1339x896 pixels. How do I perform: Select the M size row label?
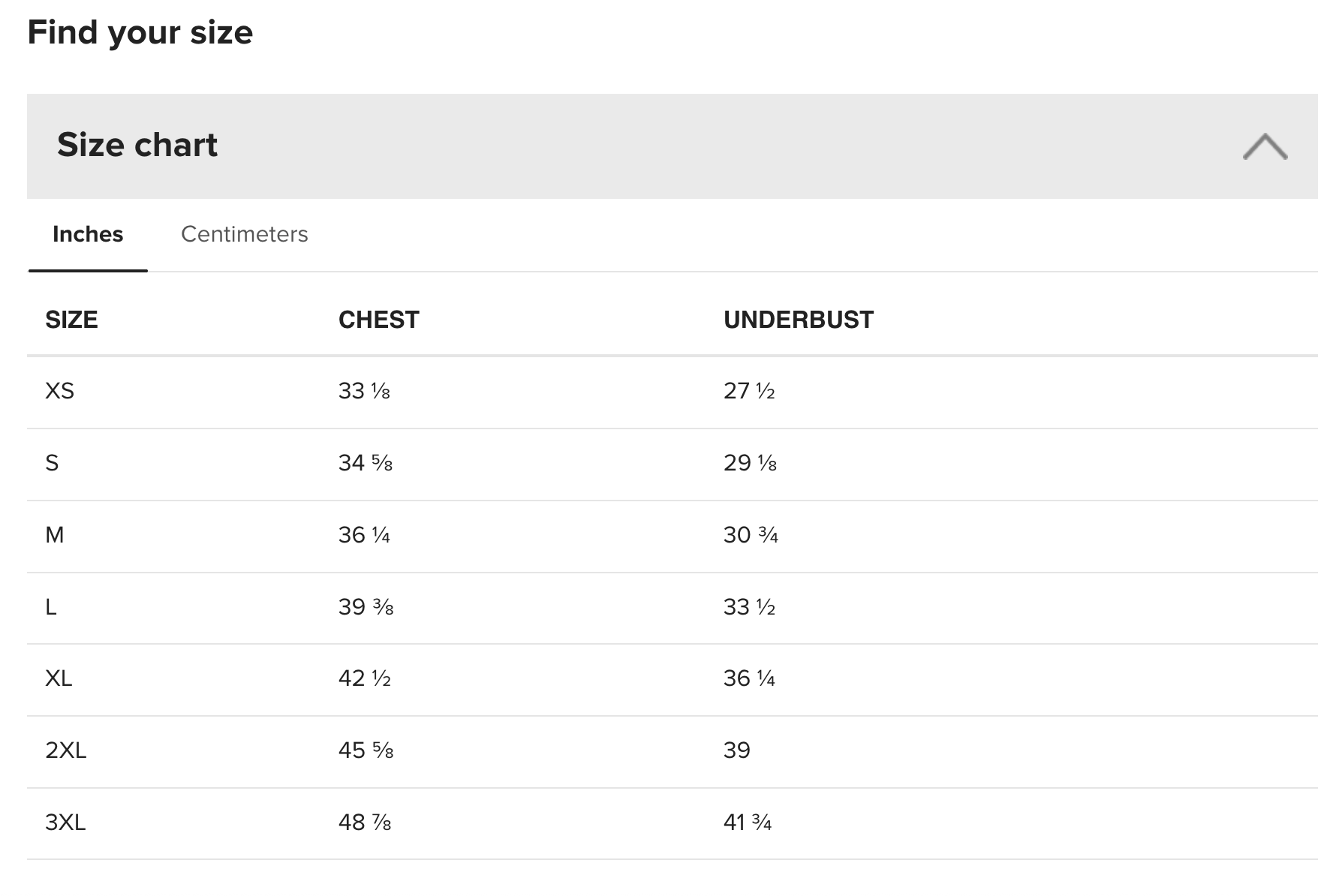(x=55, y=535)
